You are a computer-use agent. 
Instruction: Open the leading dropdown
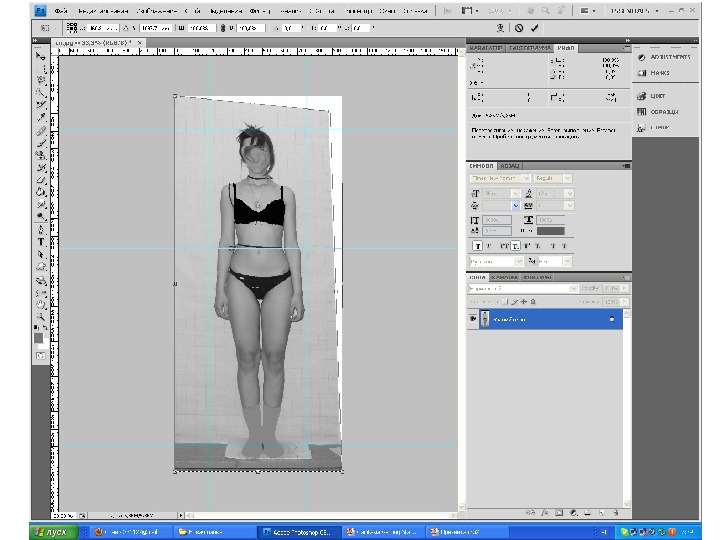(569, 193)
